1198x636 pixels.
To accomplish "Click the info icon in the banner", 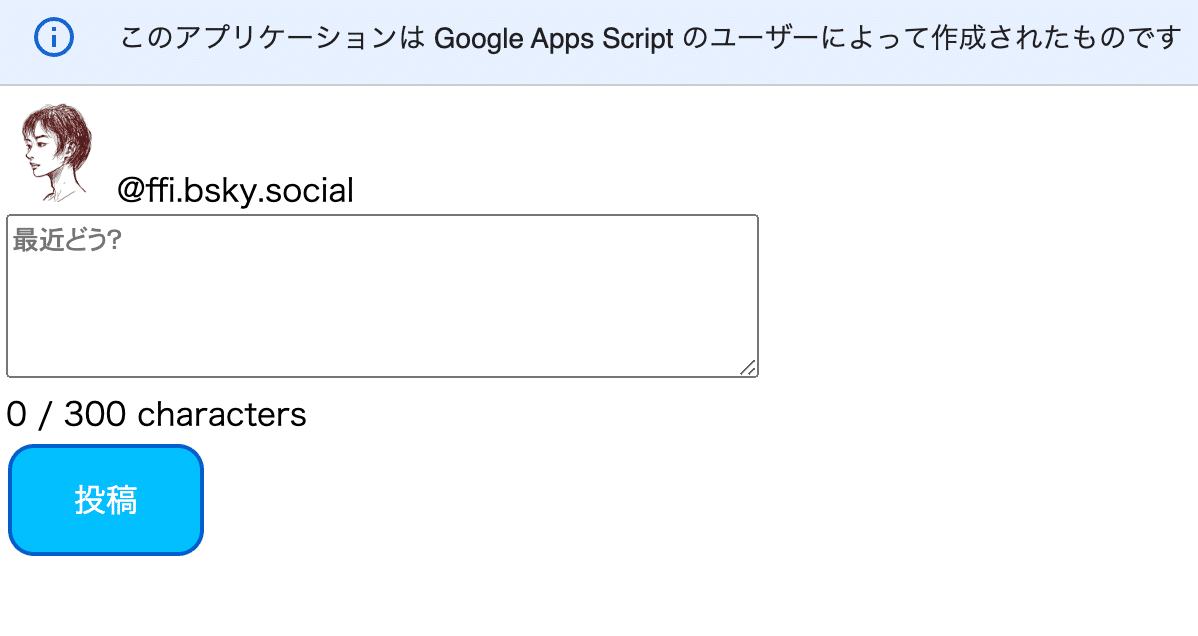I will pyautogui.click(x=54, y=39).
